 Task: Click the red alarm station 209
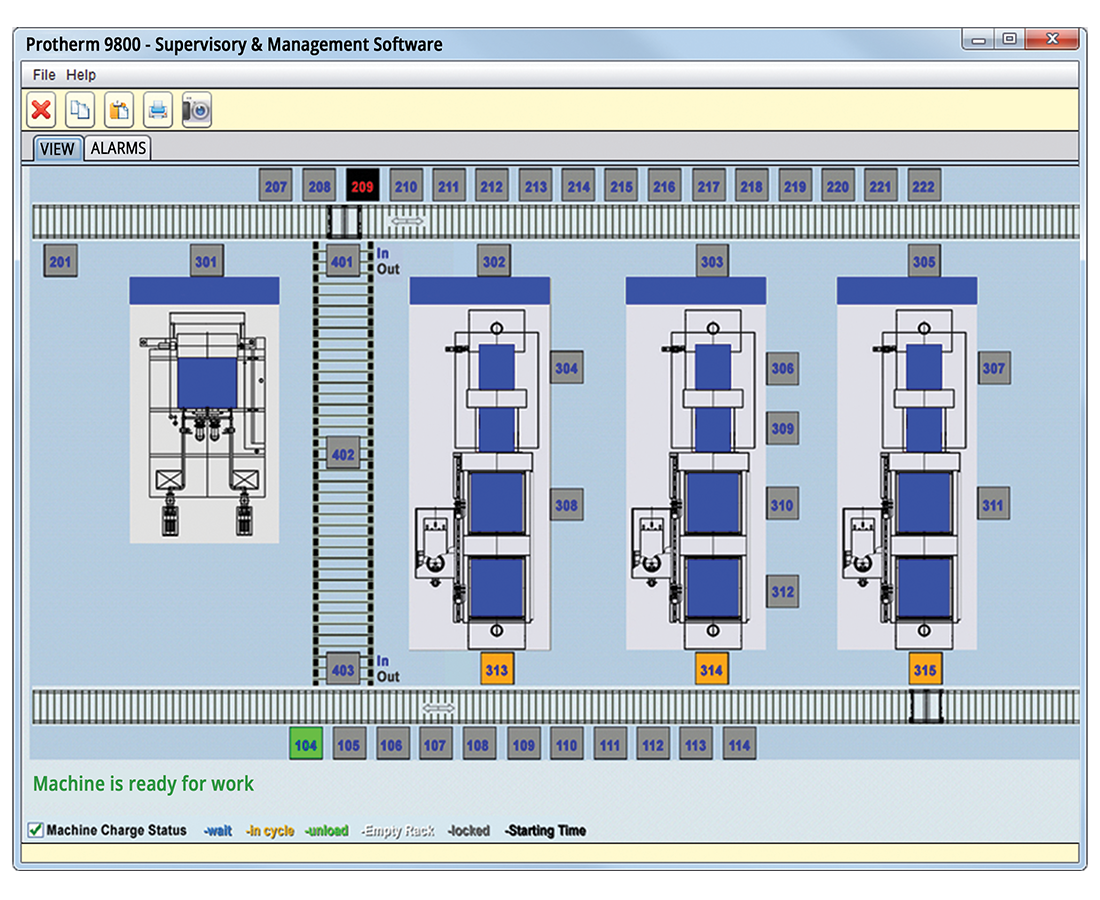(362, 186)
